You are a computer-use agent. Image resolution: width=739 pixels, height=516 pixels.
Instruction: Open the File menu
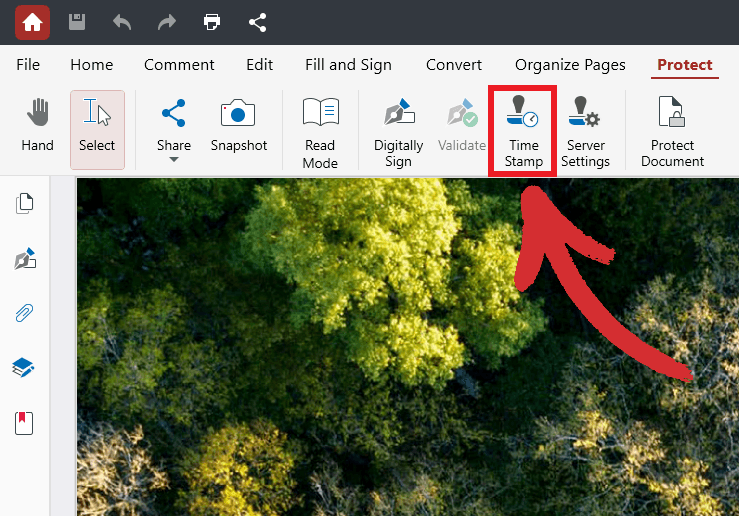click(28, 65)
